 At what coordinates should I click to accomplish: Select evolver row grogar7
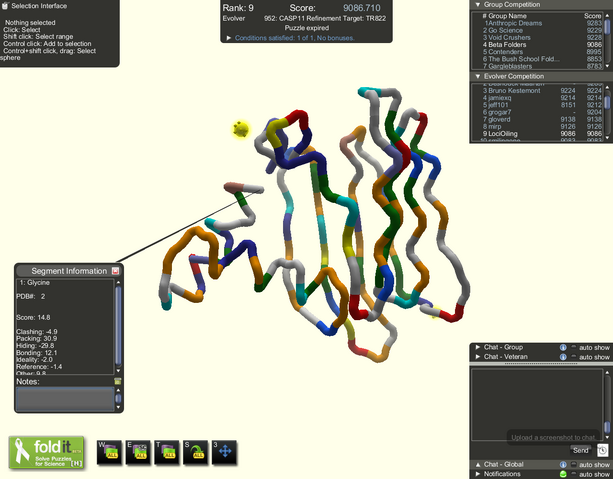[538, 112]
